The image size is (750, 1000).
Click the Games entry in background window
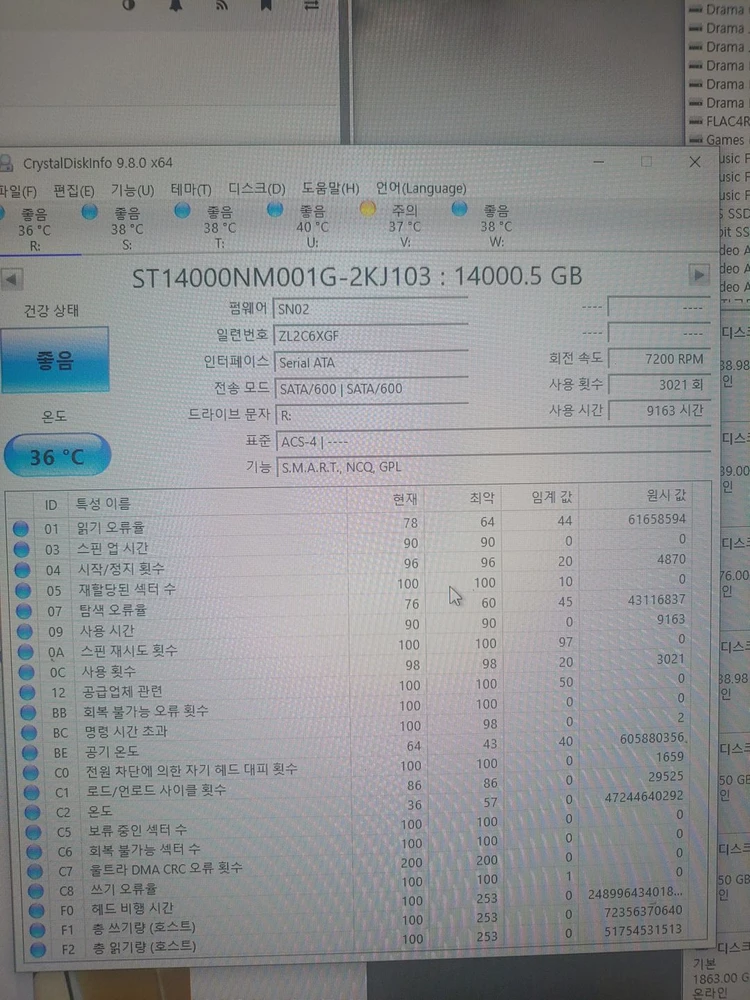point(716,140)
